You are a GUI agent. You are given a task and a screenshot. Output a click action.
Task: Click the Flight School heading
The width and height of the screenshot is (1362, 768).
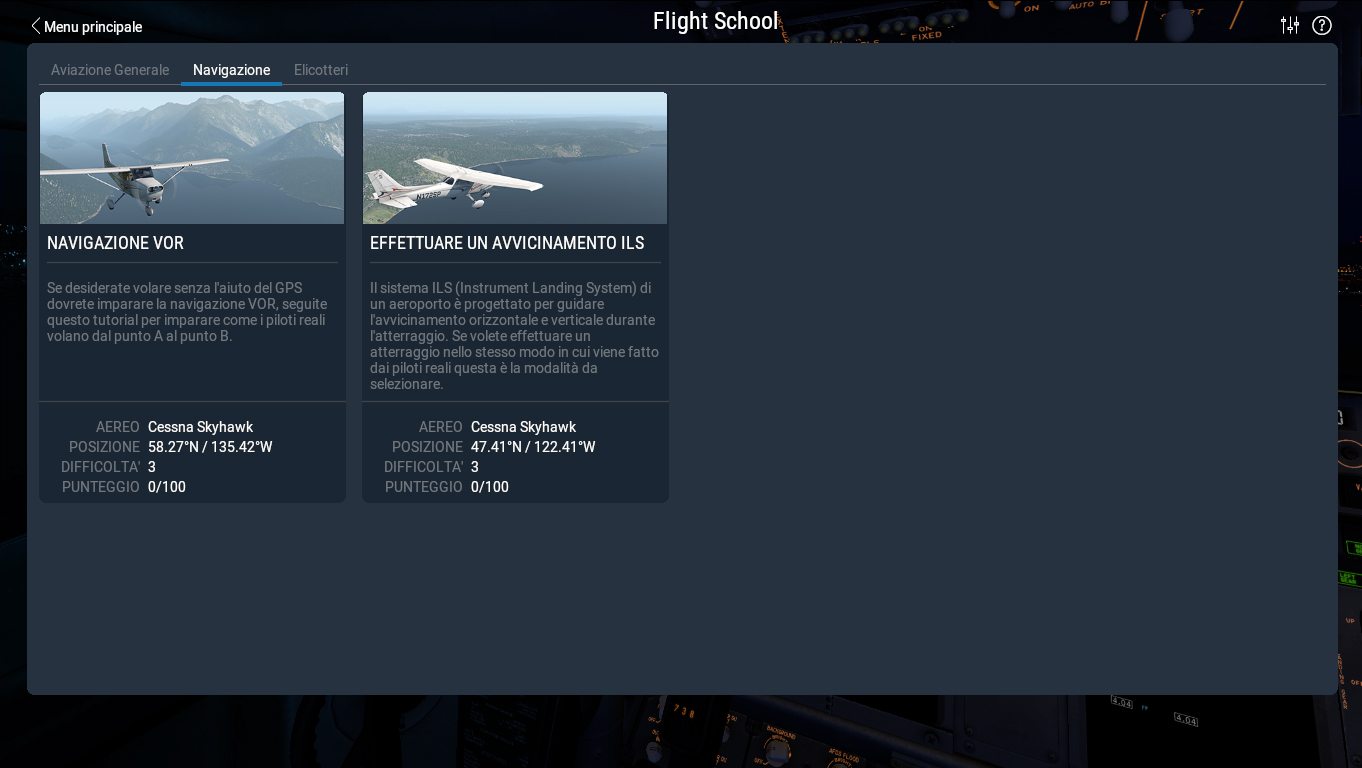click(715, 21)
